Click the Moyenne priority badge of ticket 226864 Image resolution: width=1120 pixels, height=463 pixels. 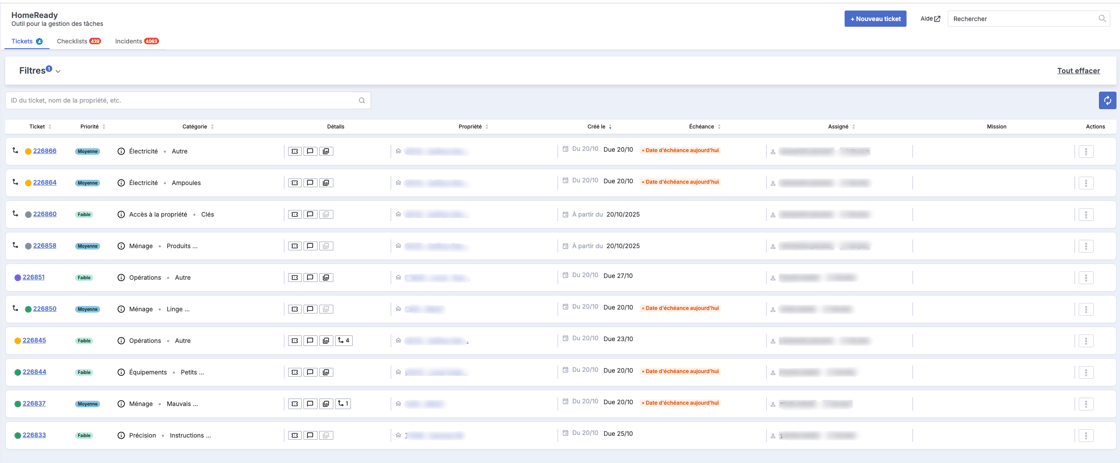point(88,183)
